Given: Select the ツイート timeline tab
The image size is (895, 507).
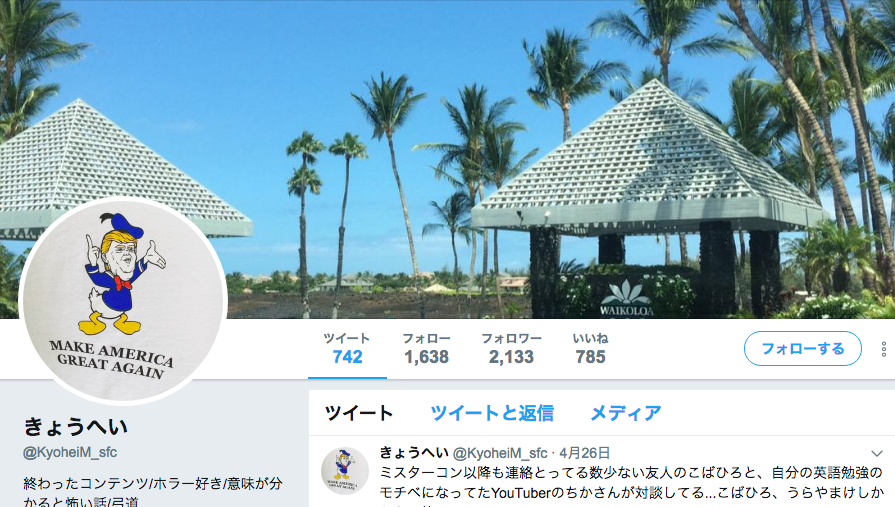Looking at the screenshot, I should click(x=359, y=413).
